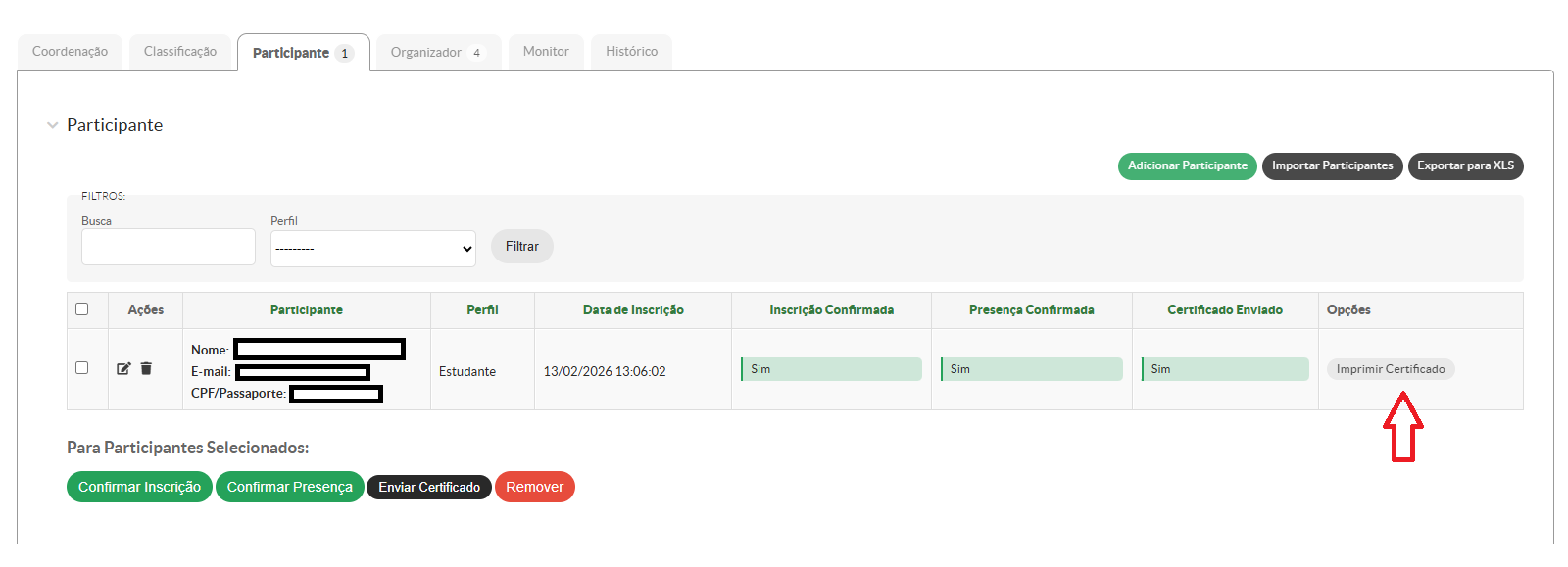Image resolution: width=1568 pixels, height=567 pixels.
Task: Open the Monitor tab
Action: point(546,52)
